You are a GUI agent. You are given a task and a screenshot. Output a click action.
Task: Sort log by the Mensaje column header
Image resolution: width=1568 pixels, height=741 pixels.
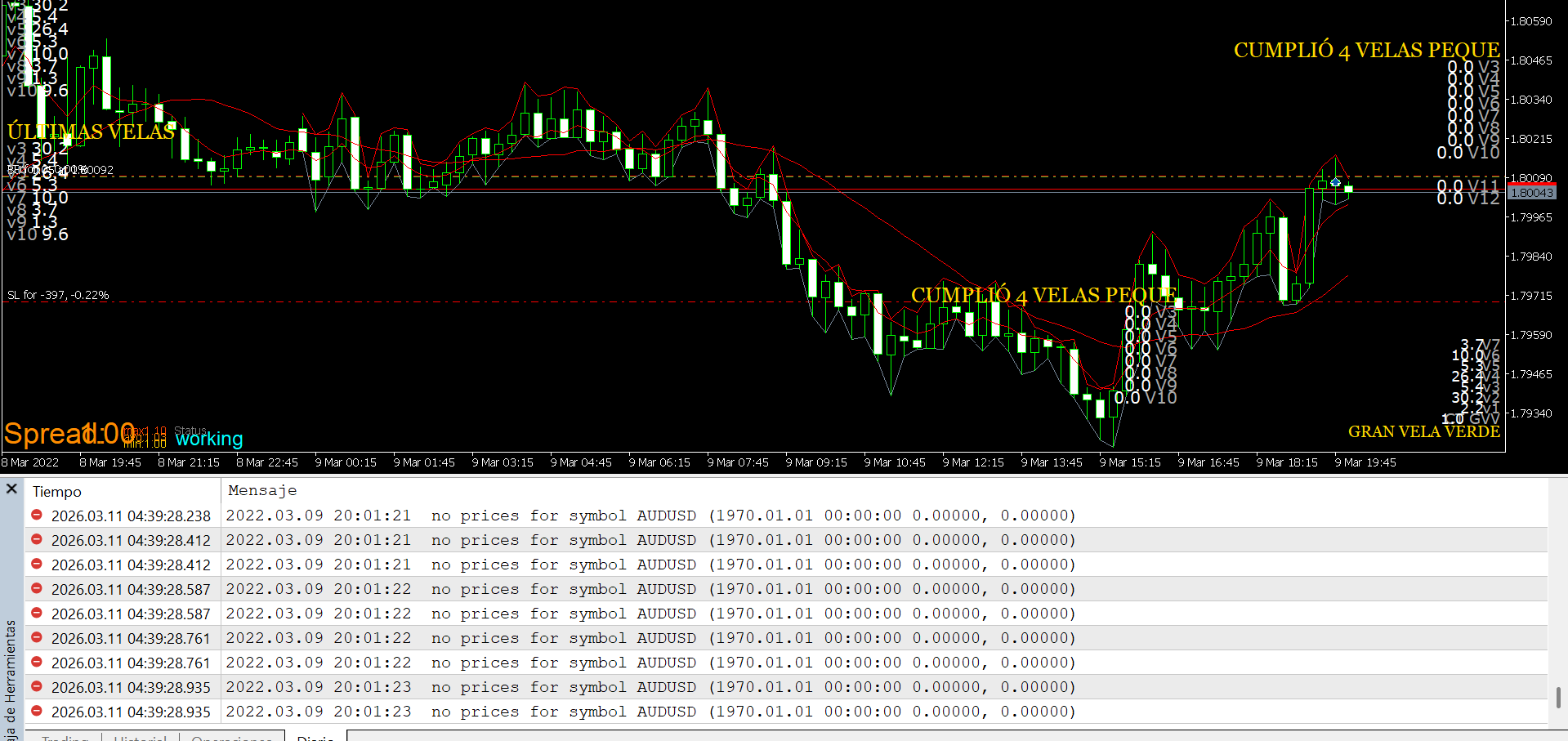(x=262, y=490)
